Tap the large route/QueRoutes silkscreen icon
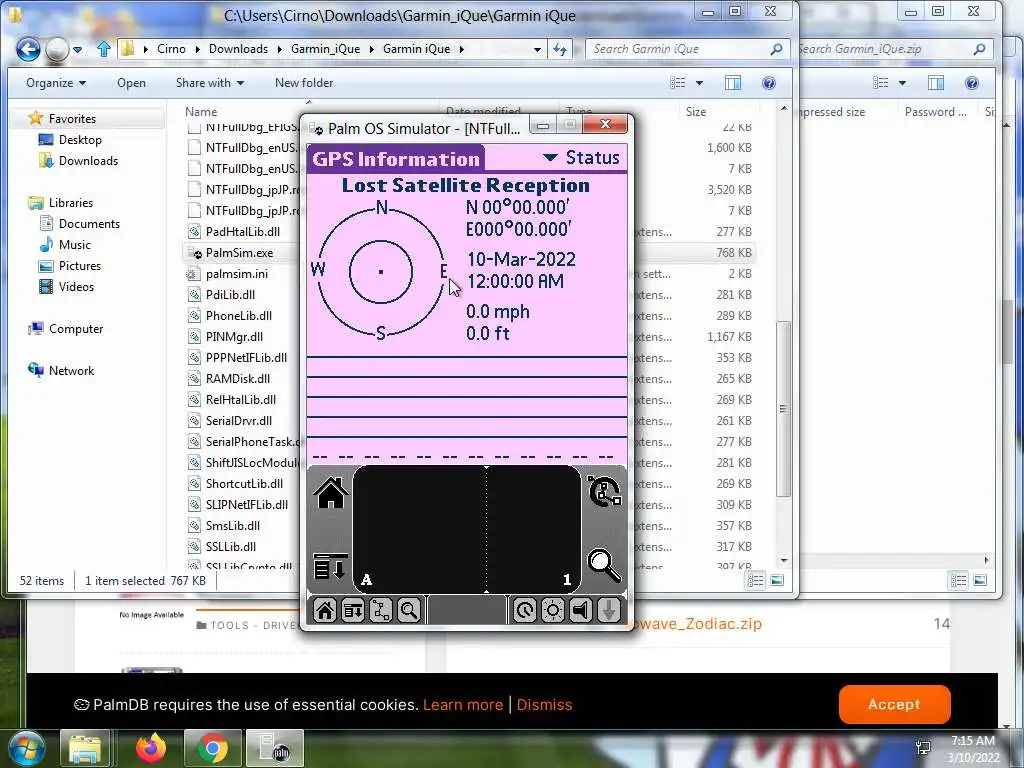Viewport: 1024px width, 768px height. pos(604,492)
